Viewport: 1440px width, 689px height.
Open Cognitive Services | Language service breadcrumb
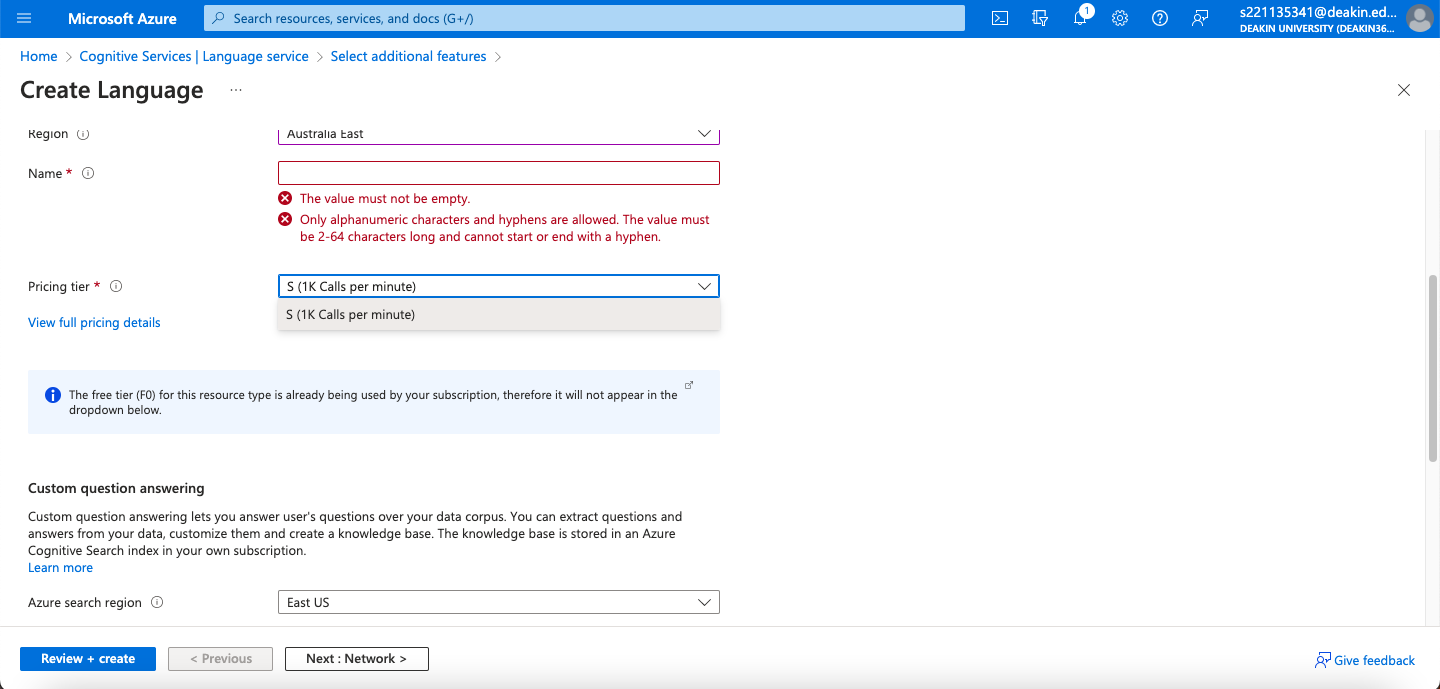pyautogui.click(x=194, y=56)
